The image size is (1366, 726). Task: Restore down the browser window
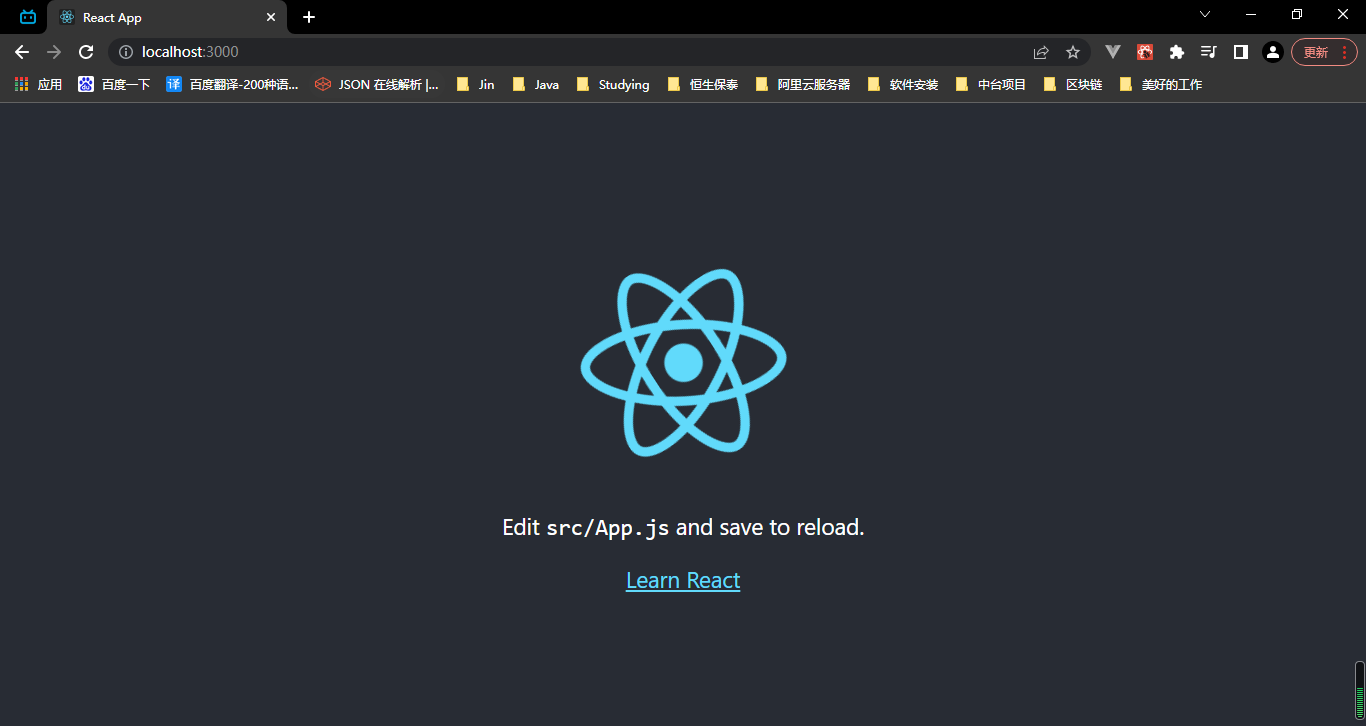1297,14
